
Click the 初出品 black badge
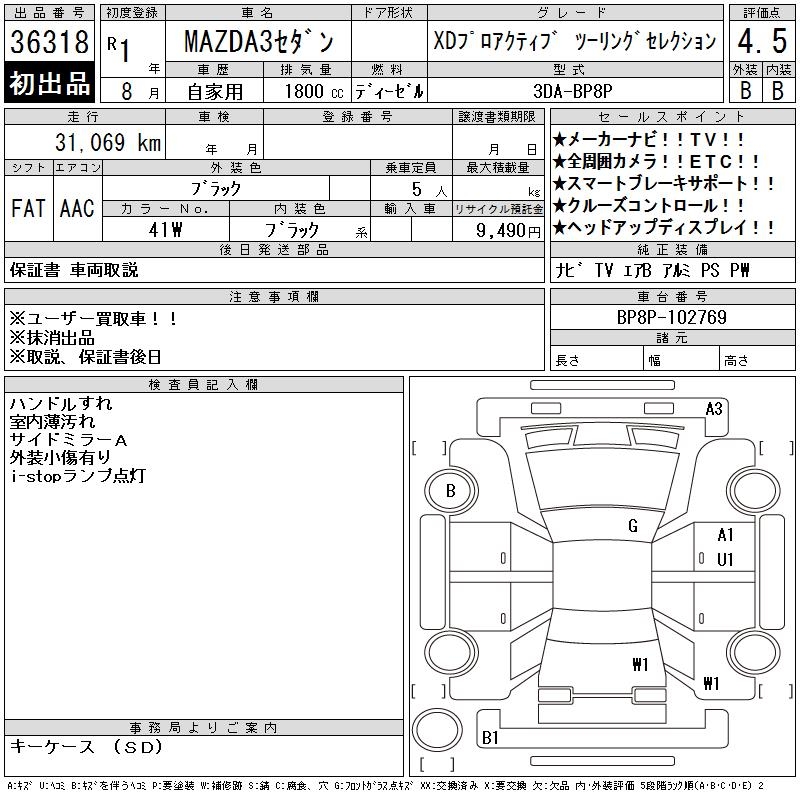tap(49, 83)
